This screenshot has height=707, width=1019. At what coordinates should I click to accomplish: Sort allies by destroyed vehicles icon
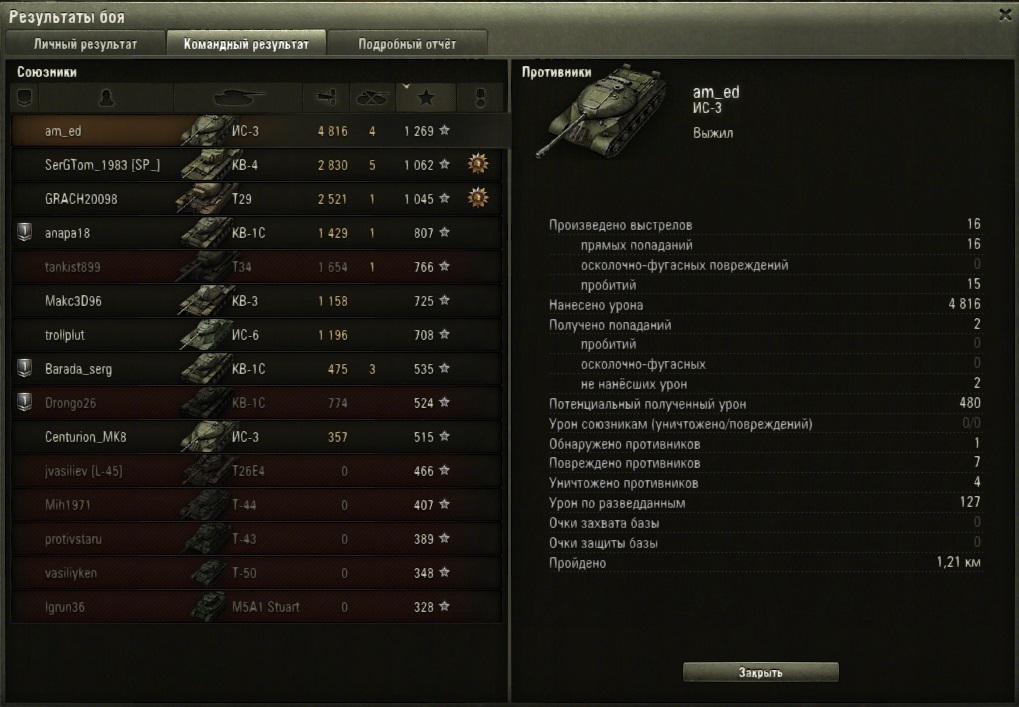pos(372,98)
